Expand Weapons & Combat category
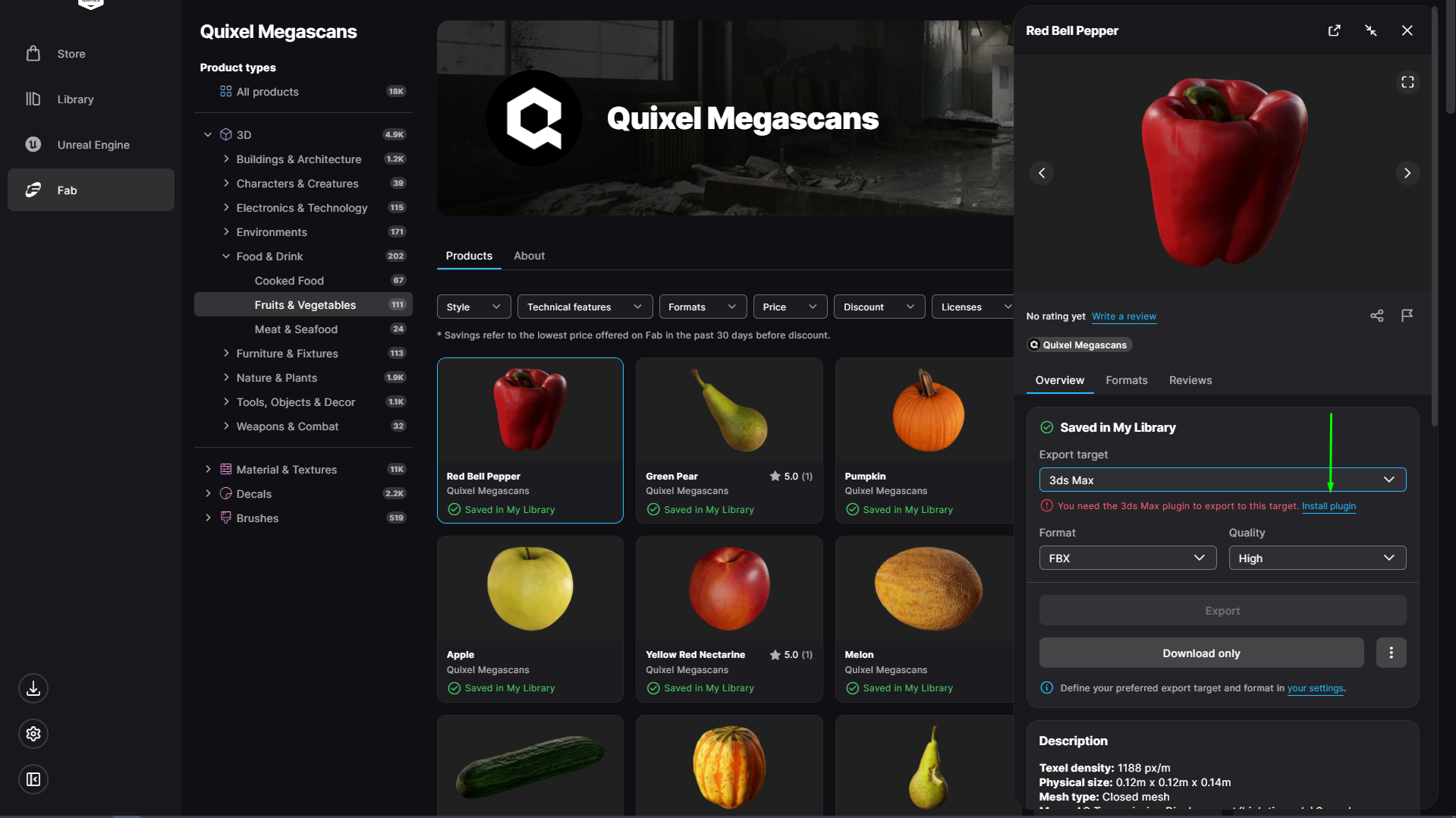 (226, 426)
